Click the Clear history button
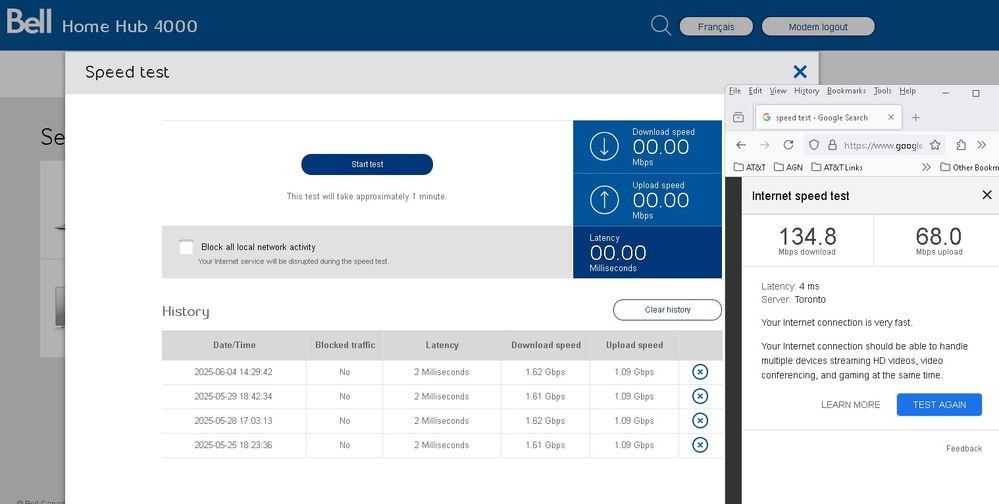 click(x=667, y=310)
